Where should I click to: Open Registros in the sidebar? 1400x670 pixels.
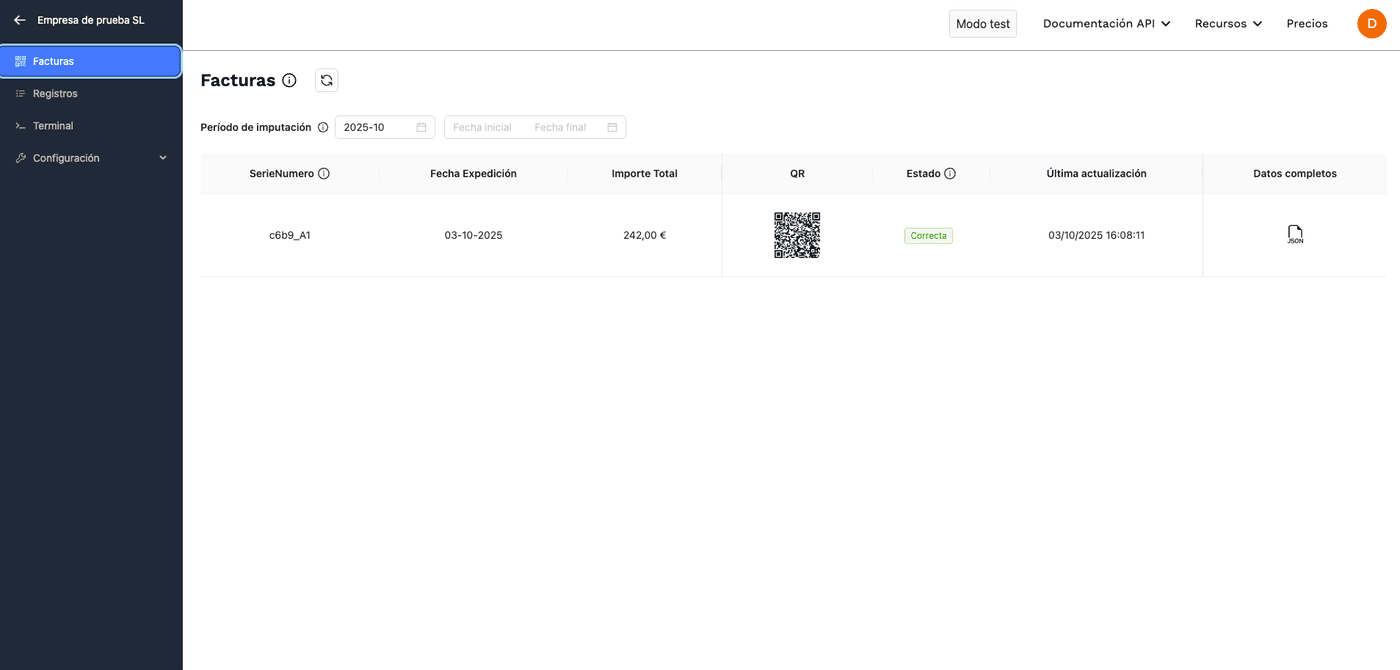click(55, 94)
